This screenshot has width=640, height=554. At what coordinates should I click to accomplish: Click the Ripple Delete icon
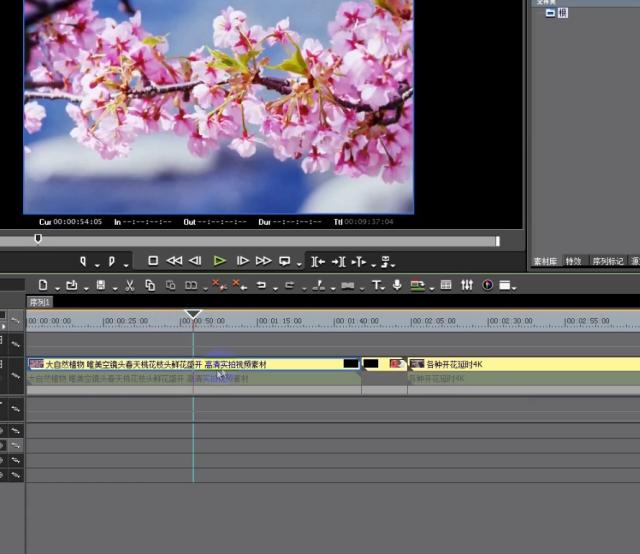point(239,285)
